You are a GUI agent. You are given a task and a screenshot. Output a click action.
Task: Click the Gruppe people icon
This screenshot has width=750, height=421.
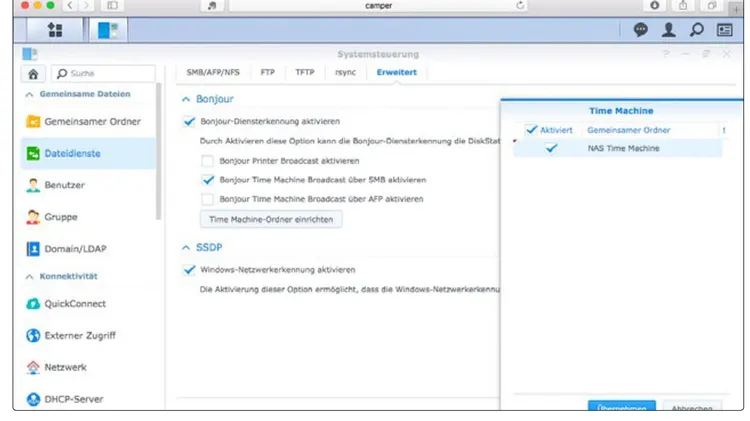pos(33,217)
